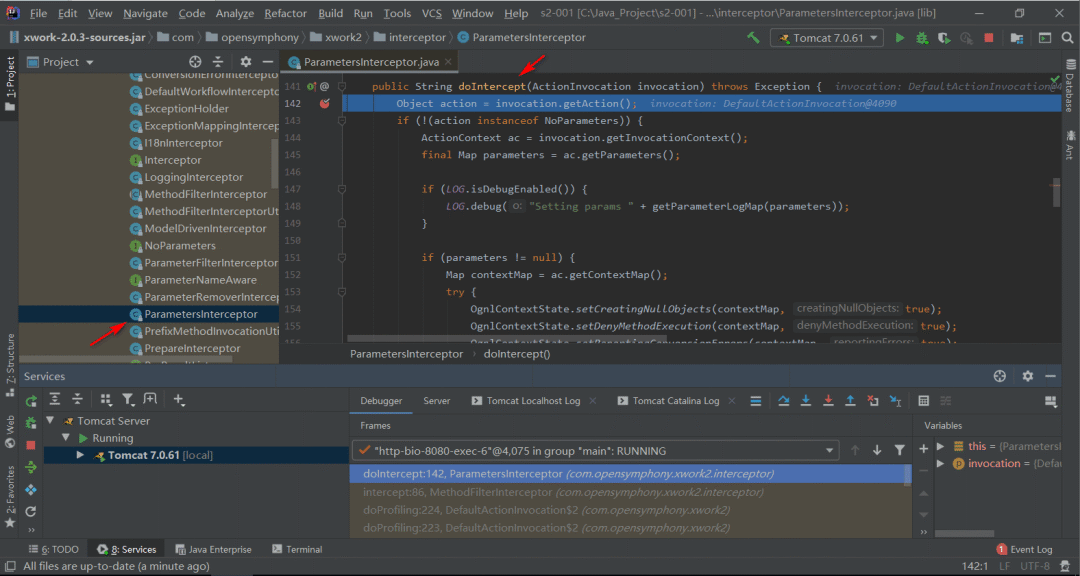This screenshot has width=1080, height=576.
Task: Step over in debugger toolbar
Action: coord(783,400)
